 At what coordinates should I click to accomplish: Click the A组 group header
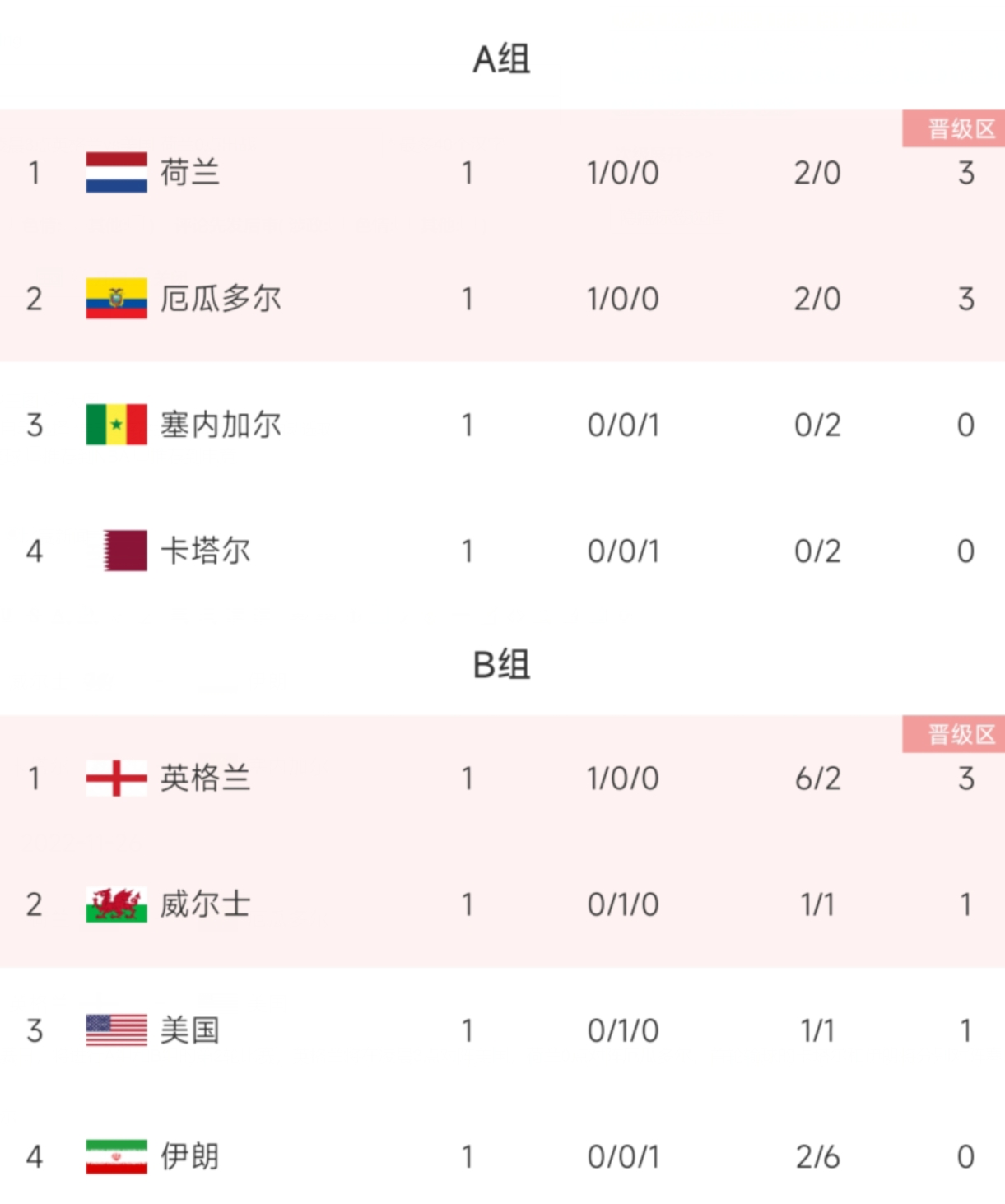point(501,59)
